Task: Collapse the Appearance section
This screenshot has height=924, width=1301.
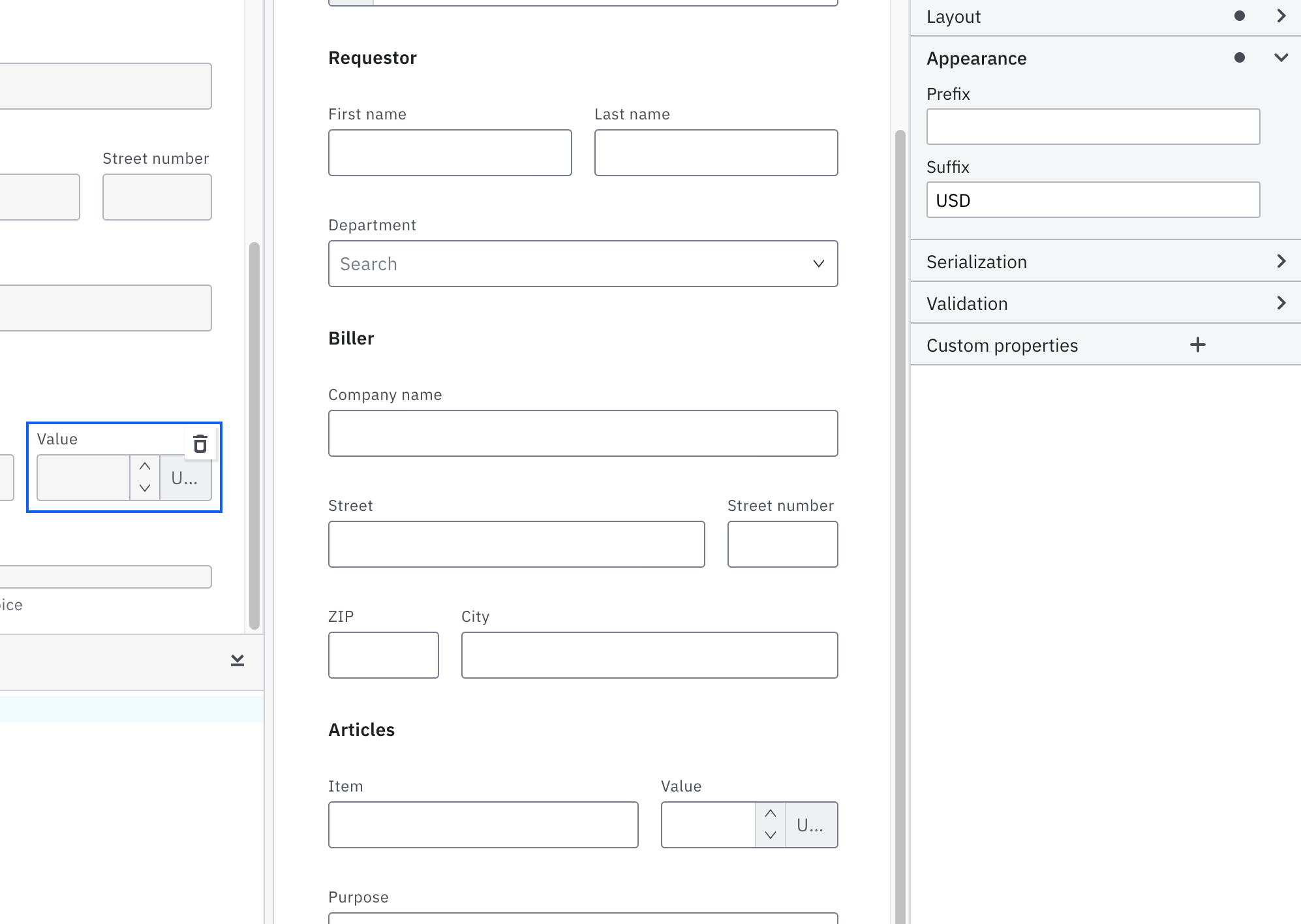Action: (1281, 57)
